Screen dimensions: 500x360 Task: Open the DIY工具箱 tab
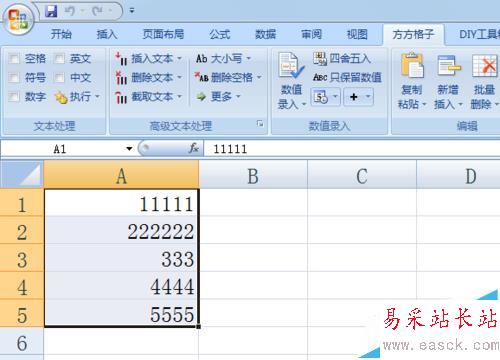point(479,34)
